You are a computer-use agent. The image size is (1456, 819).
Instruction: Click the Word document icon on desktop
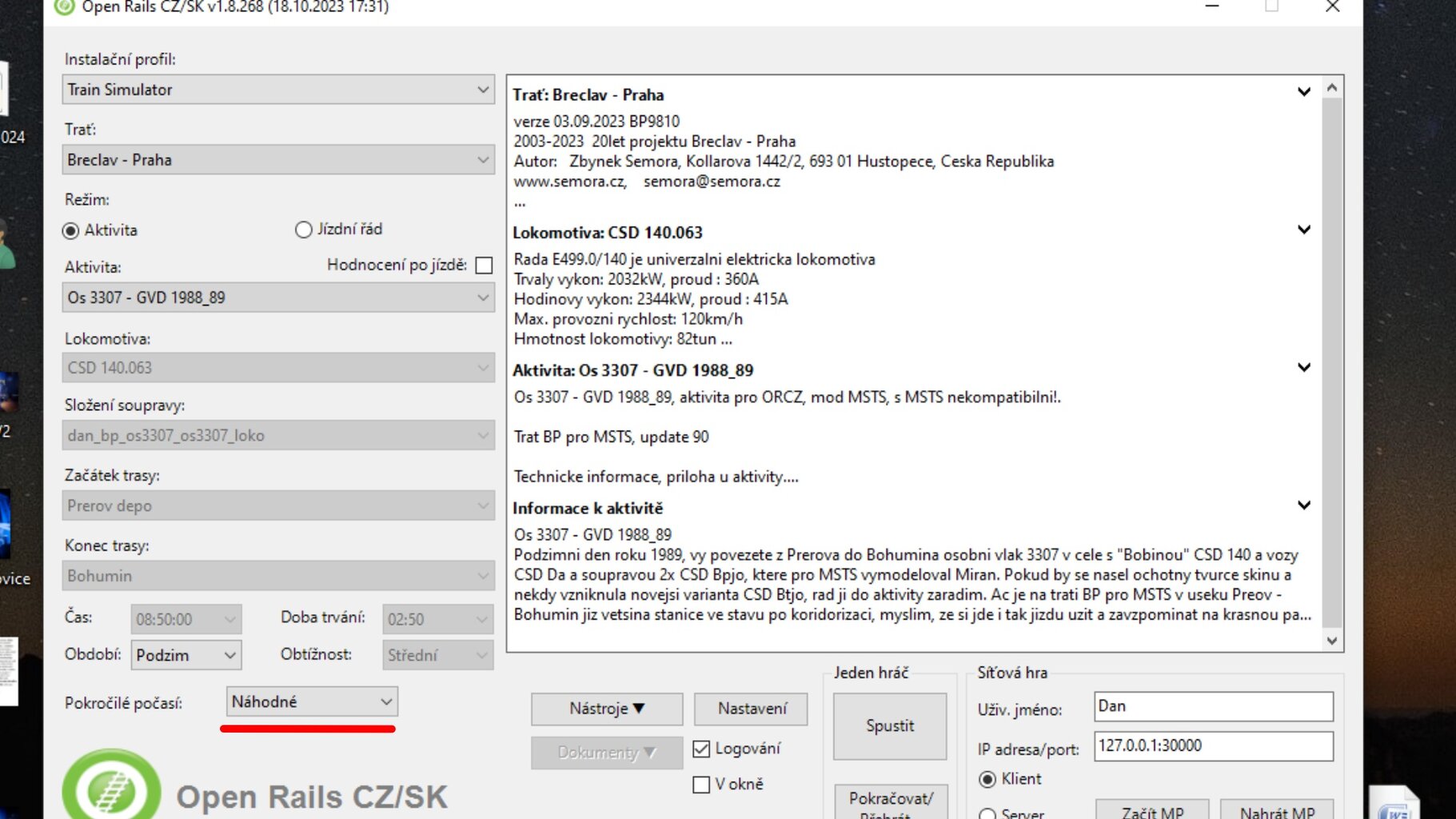point(1394,804)
